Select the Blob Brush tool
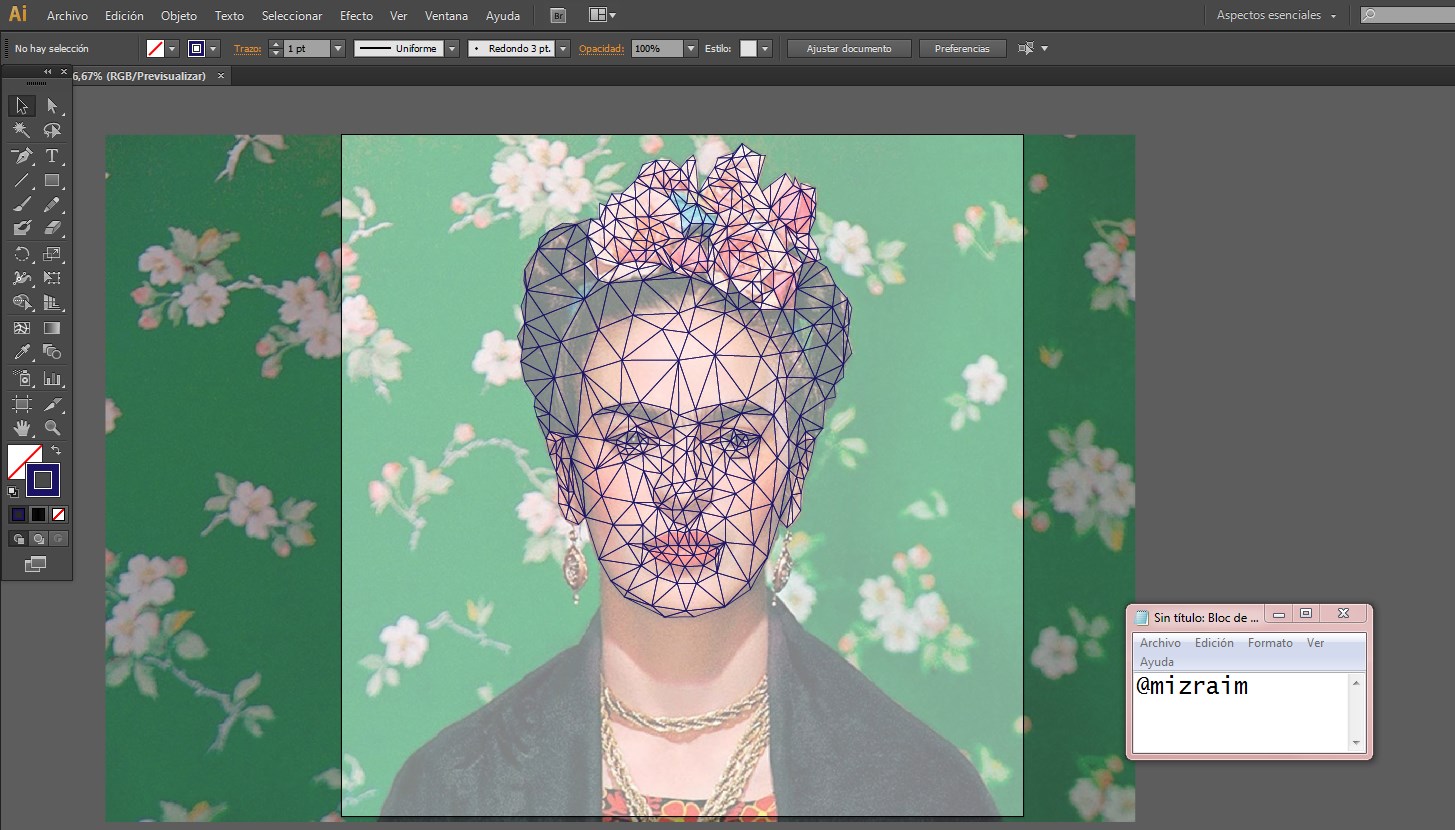Image resolution: width=1455 pixels, height=830 pixels. [22, 229]
